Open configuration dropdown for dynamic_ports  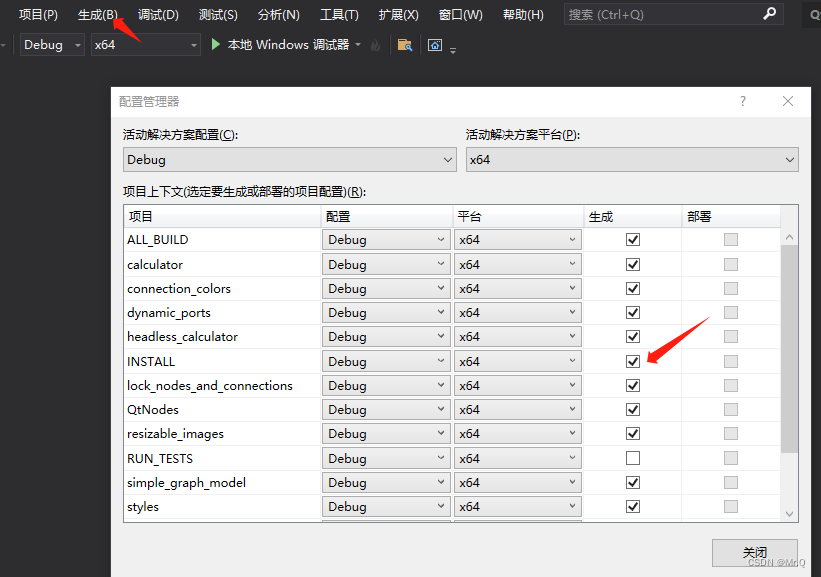coord(386,313)
